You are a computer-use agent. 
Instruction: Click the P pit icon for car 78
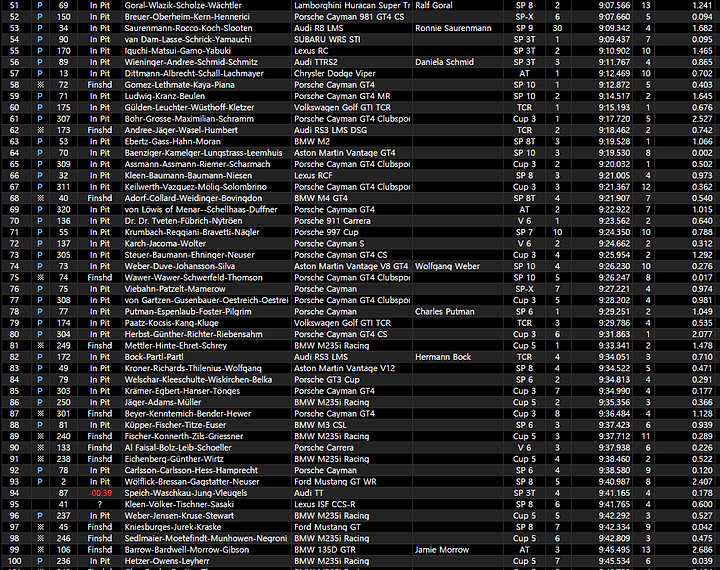coord(40,471)
